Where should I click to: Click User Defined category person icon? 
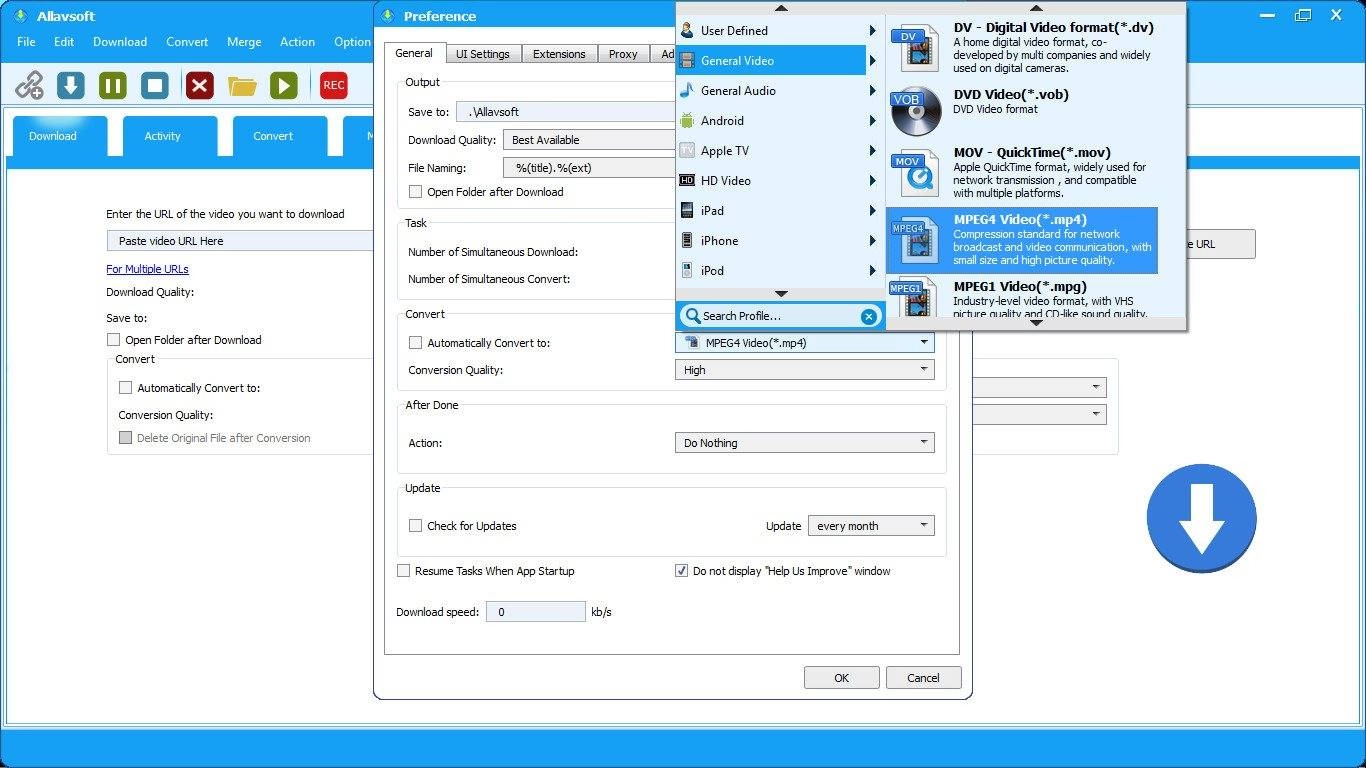687,31
